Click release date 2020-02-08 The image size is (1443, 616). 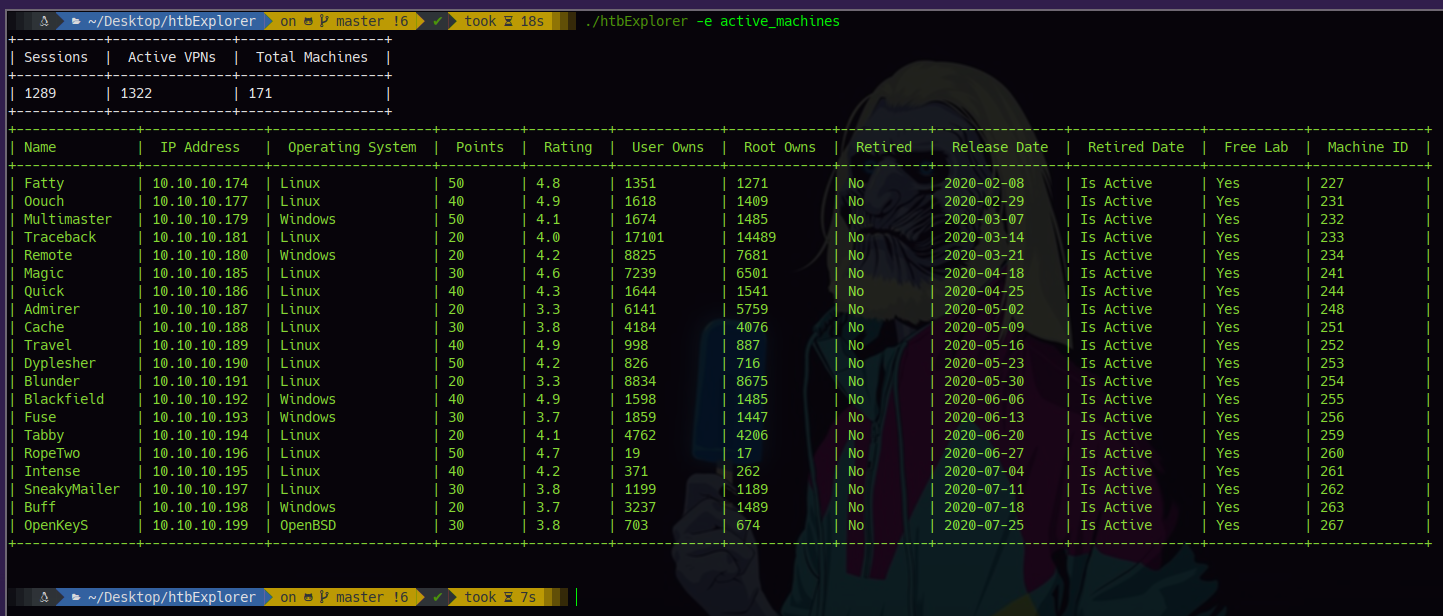[x=984, y=183]
